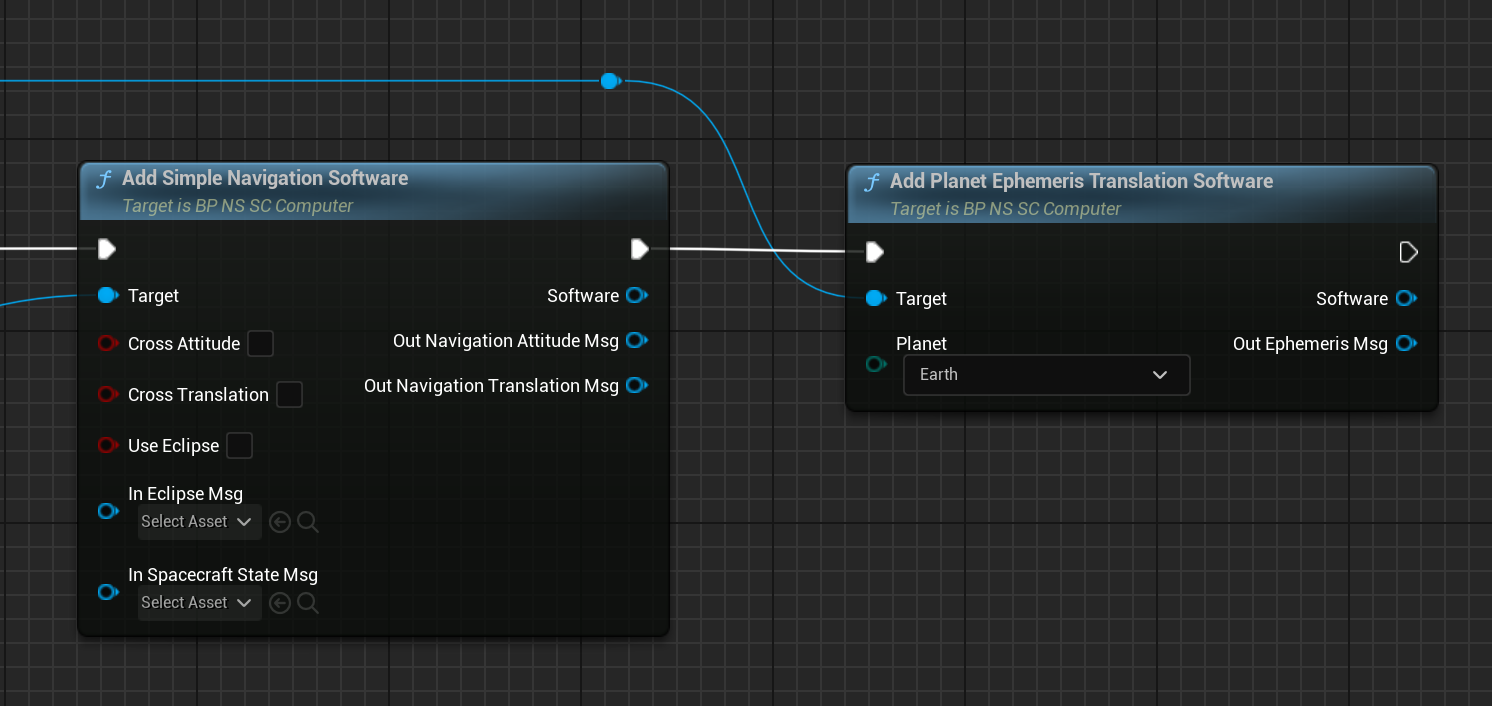Image resolution: width=1492 pixels, height=706 pixels.
Task: Open In Eclipse Msg Select Asset dropdown
Action: click(198, 522)
